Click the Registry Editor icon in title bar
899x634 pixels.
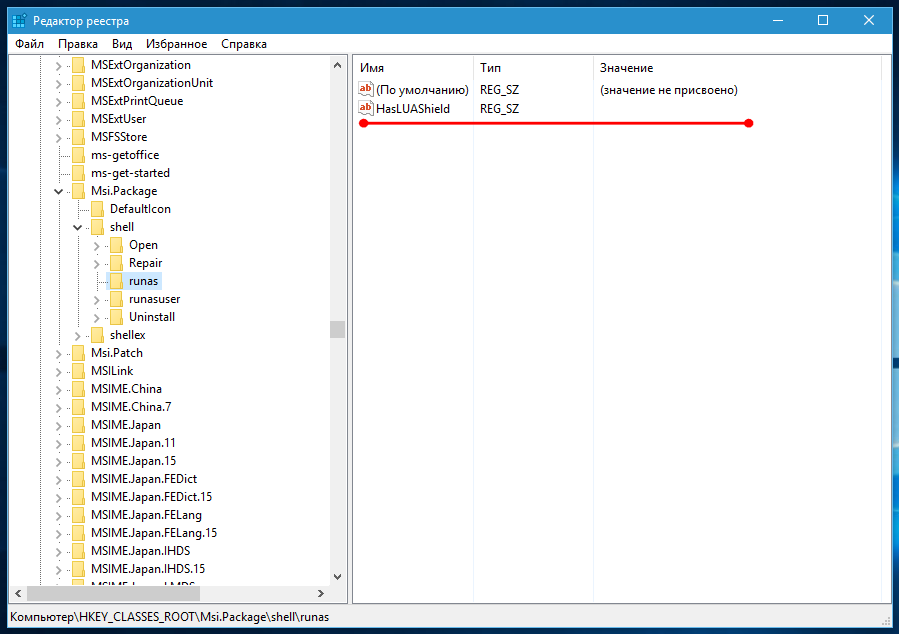[x=19, y=20]
